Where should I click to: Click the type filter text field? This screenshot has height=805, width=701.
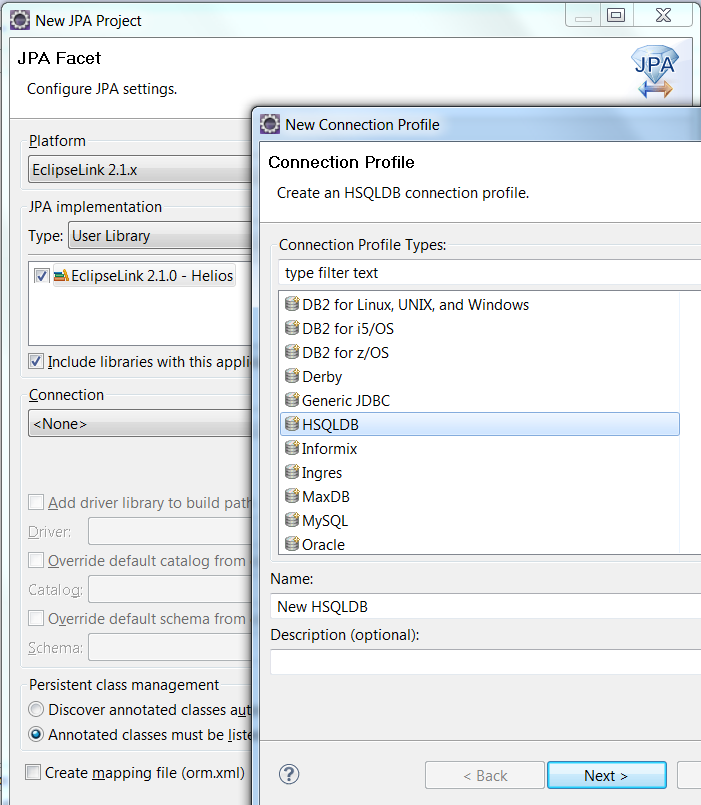(x=489, y=273)
